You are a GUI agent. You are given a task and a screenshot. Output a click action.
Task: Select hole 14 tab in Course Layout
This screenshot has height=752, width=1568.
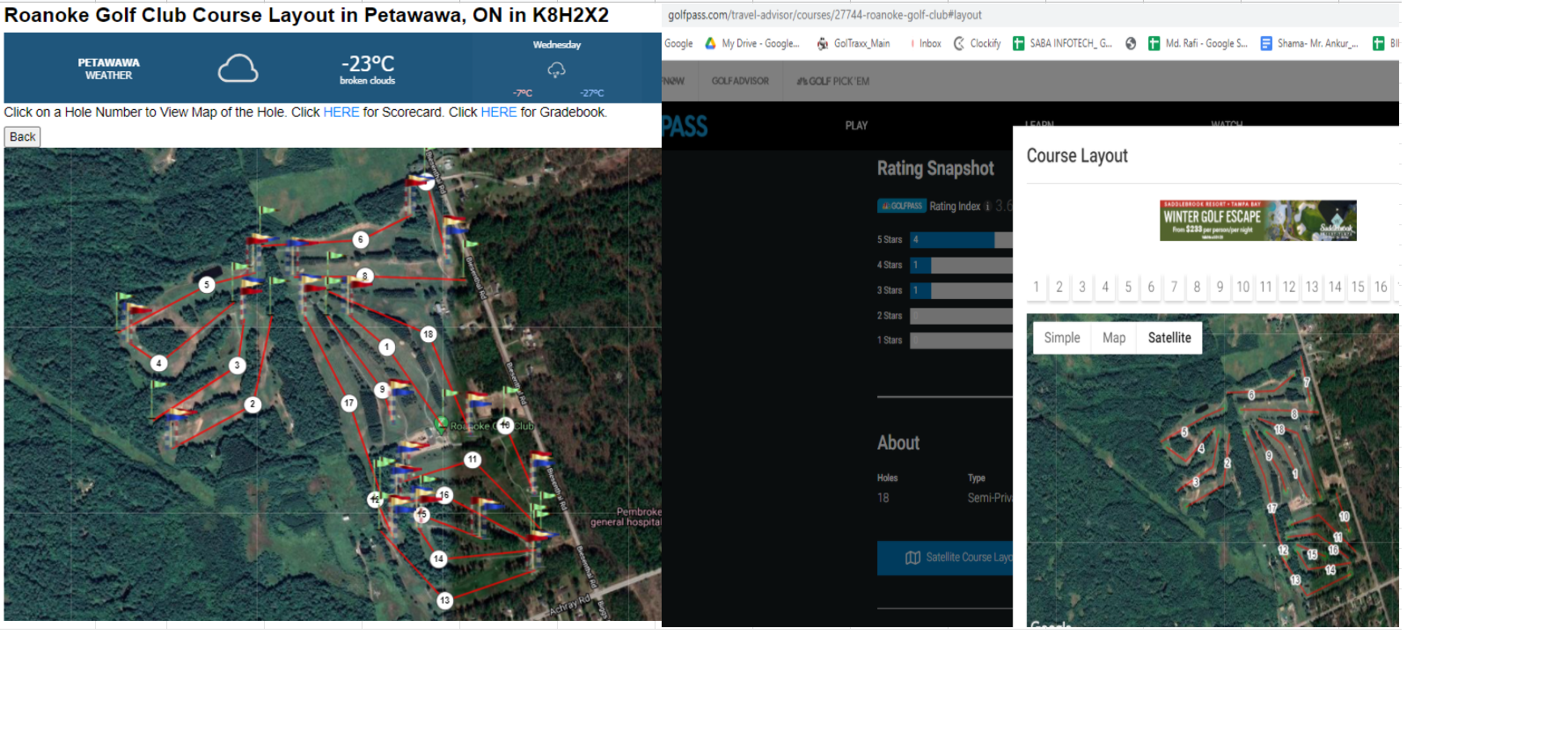1335,287
